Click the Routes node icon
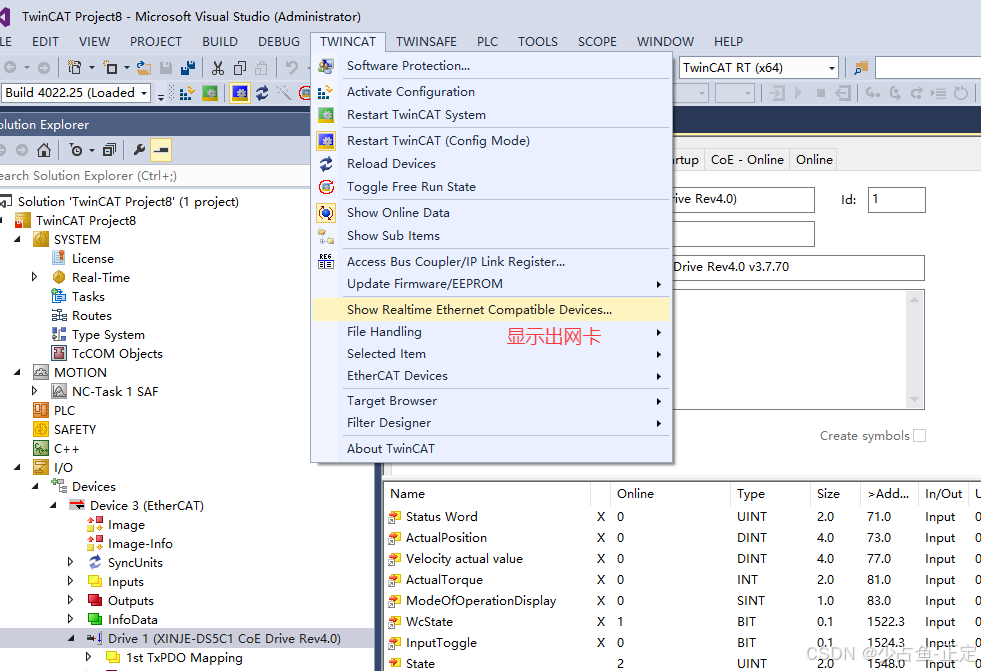981x671 pixels. tap(59, 315)
